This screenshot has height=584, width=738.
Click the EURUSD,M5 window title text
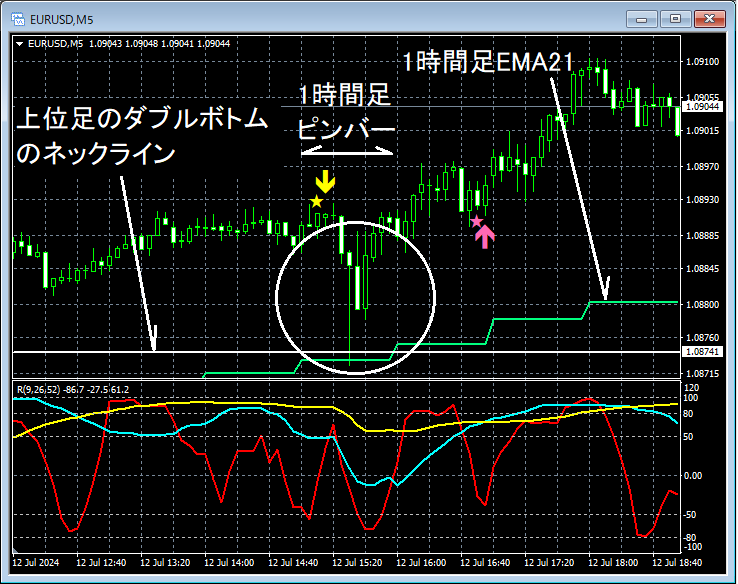click(x=62, y=20)
